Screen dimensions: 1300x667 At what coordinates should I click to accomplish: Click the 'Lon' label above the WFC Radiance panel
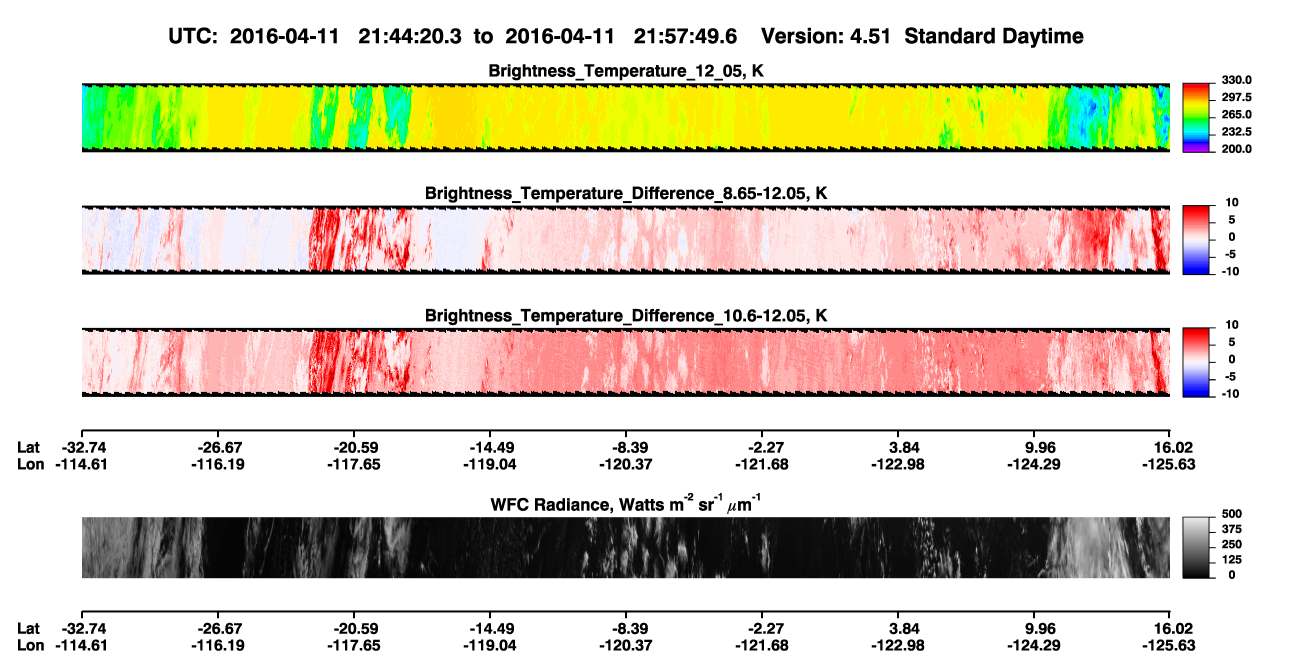point(30,463)
